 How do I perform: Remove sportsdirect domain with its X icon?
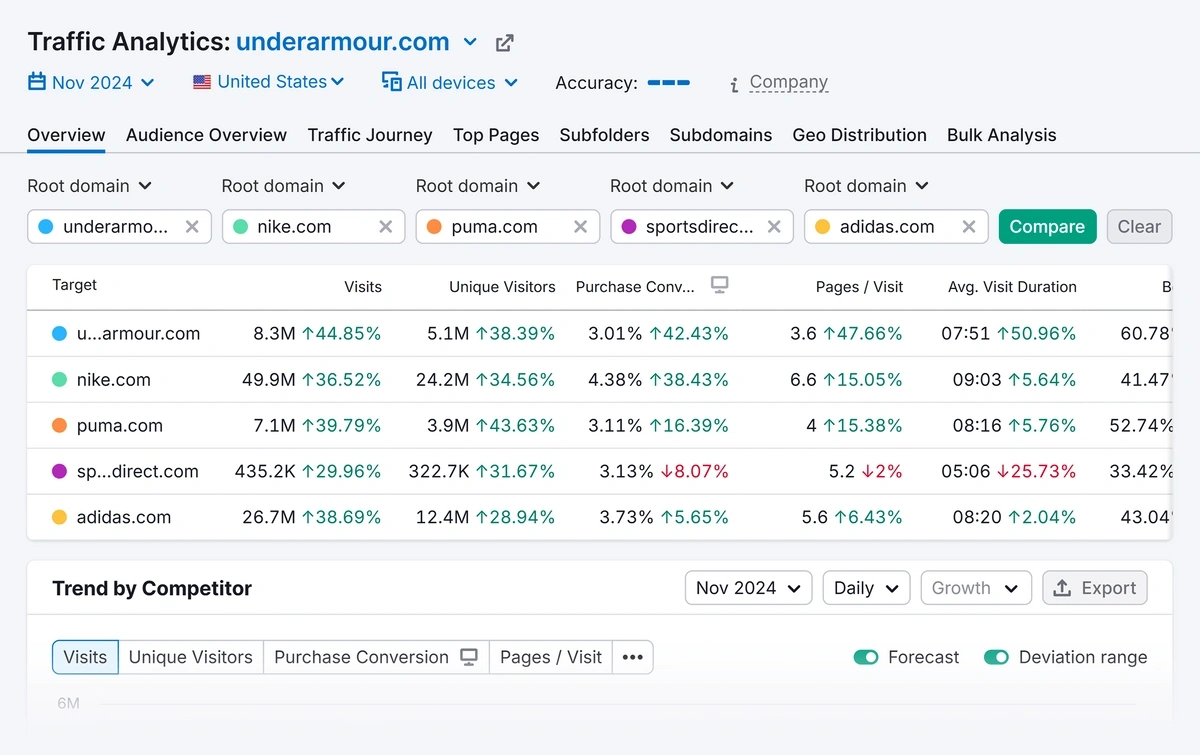pyautogui.click(x=774, y=227)
